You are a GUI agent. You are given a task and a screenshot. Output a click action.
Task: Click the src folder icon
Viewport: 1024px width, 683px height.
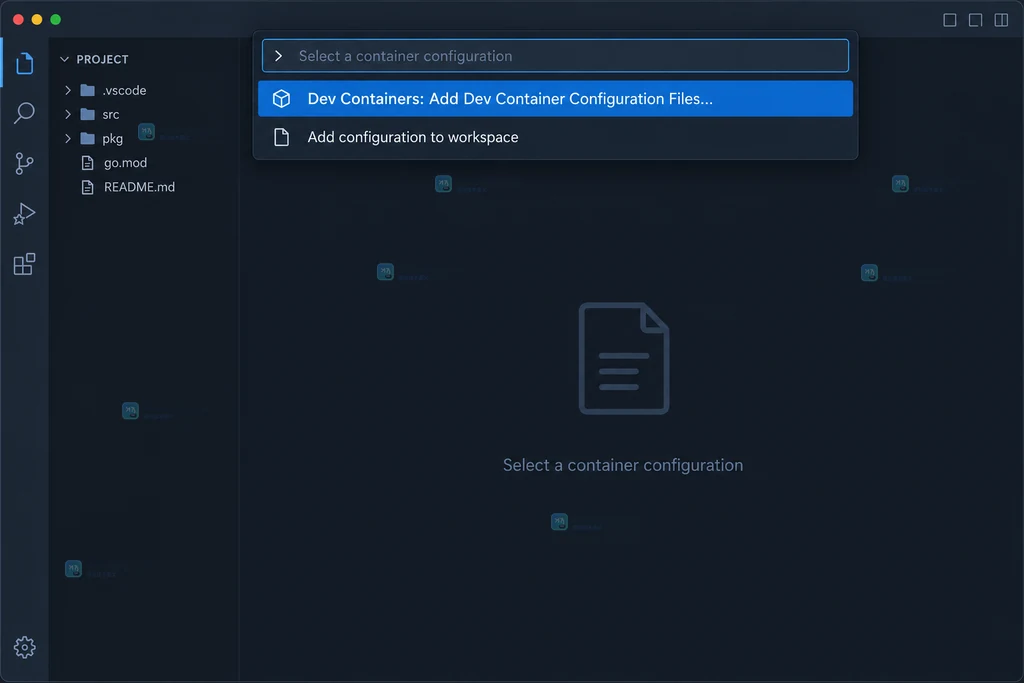(88, 114)
